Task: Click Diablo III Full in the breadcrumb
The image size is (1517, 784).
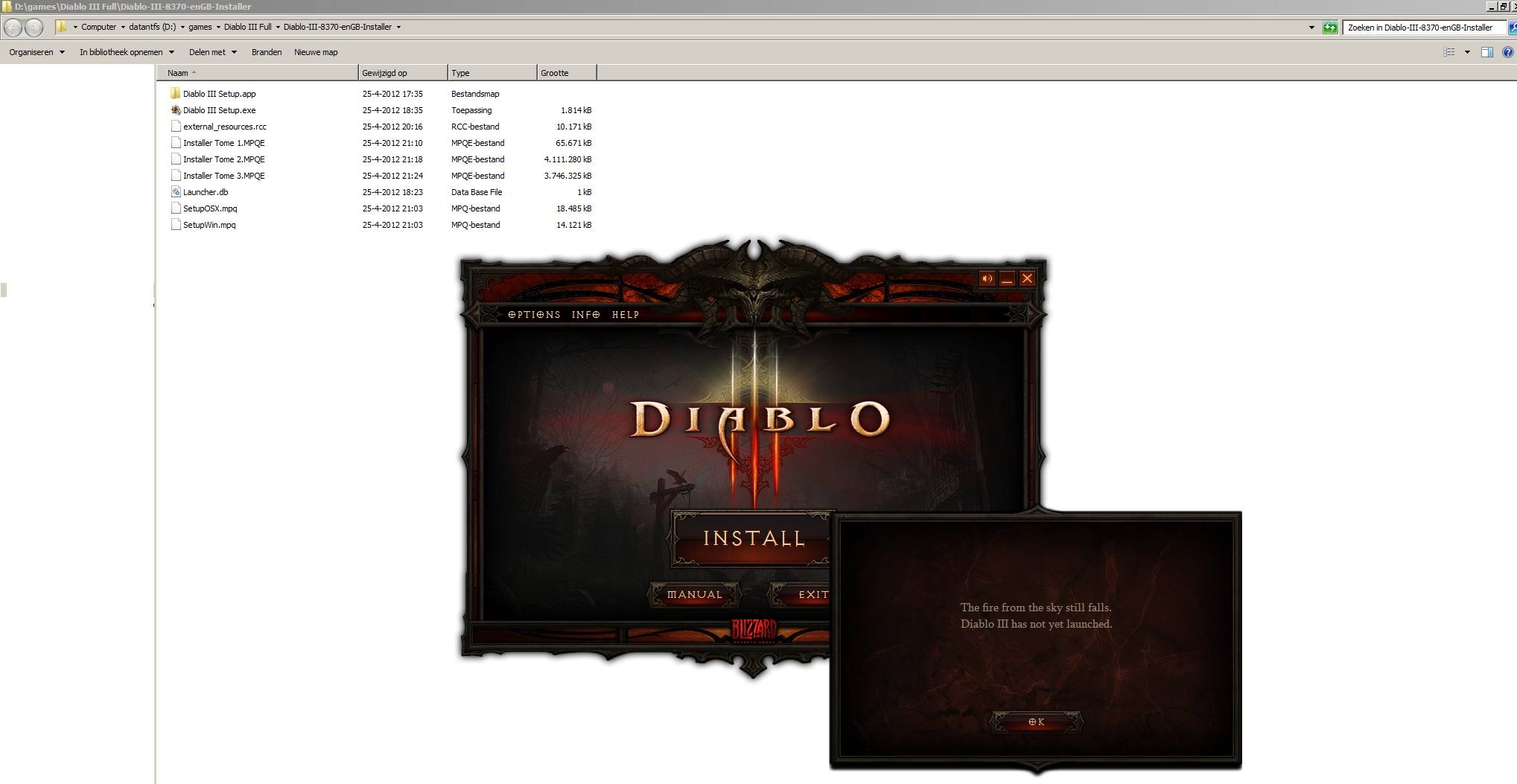Action: [x=247, y=27]
